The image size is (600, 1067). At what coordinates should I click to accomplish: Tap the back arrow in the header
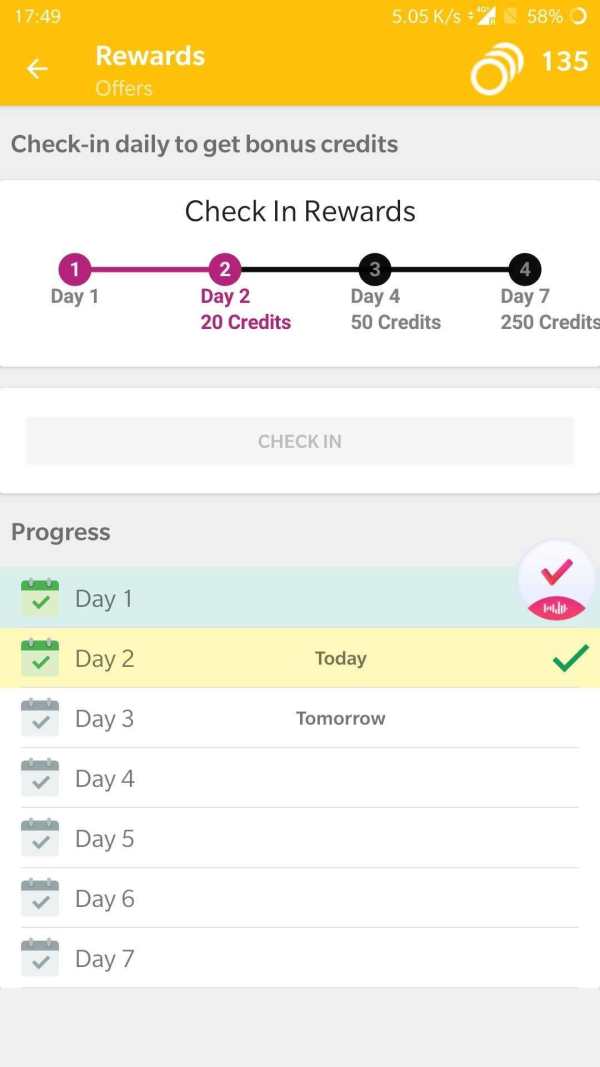tap(37, 69)
